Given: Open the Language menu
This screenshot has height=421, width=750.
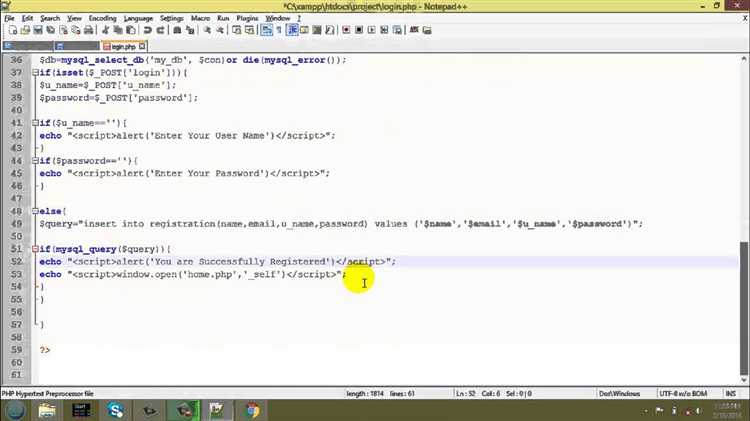Looking at the screenshot, I should tap(138, 18).
